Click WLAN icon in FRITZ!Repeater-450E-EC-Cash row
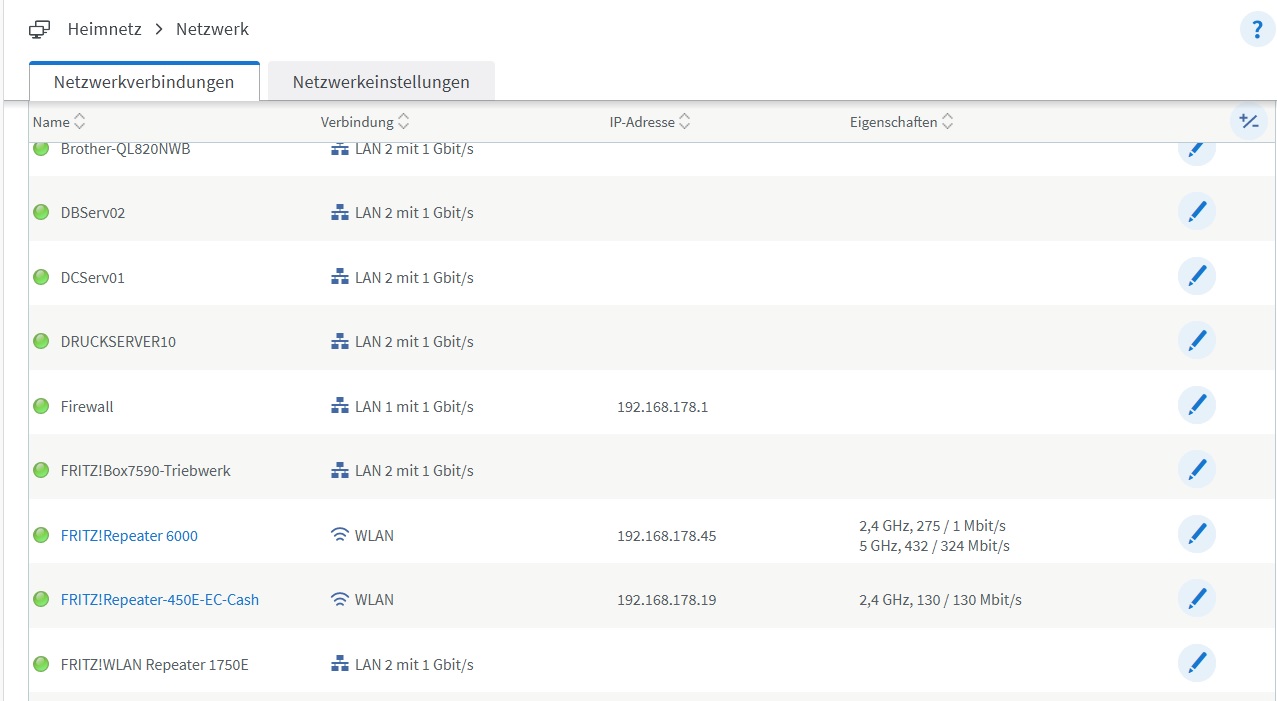This screenshot has height=701, width=1277. 340,599
